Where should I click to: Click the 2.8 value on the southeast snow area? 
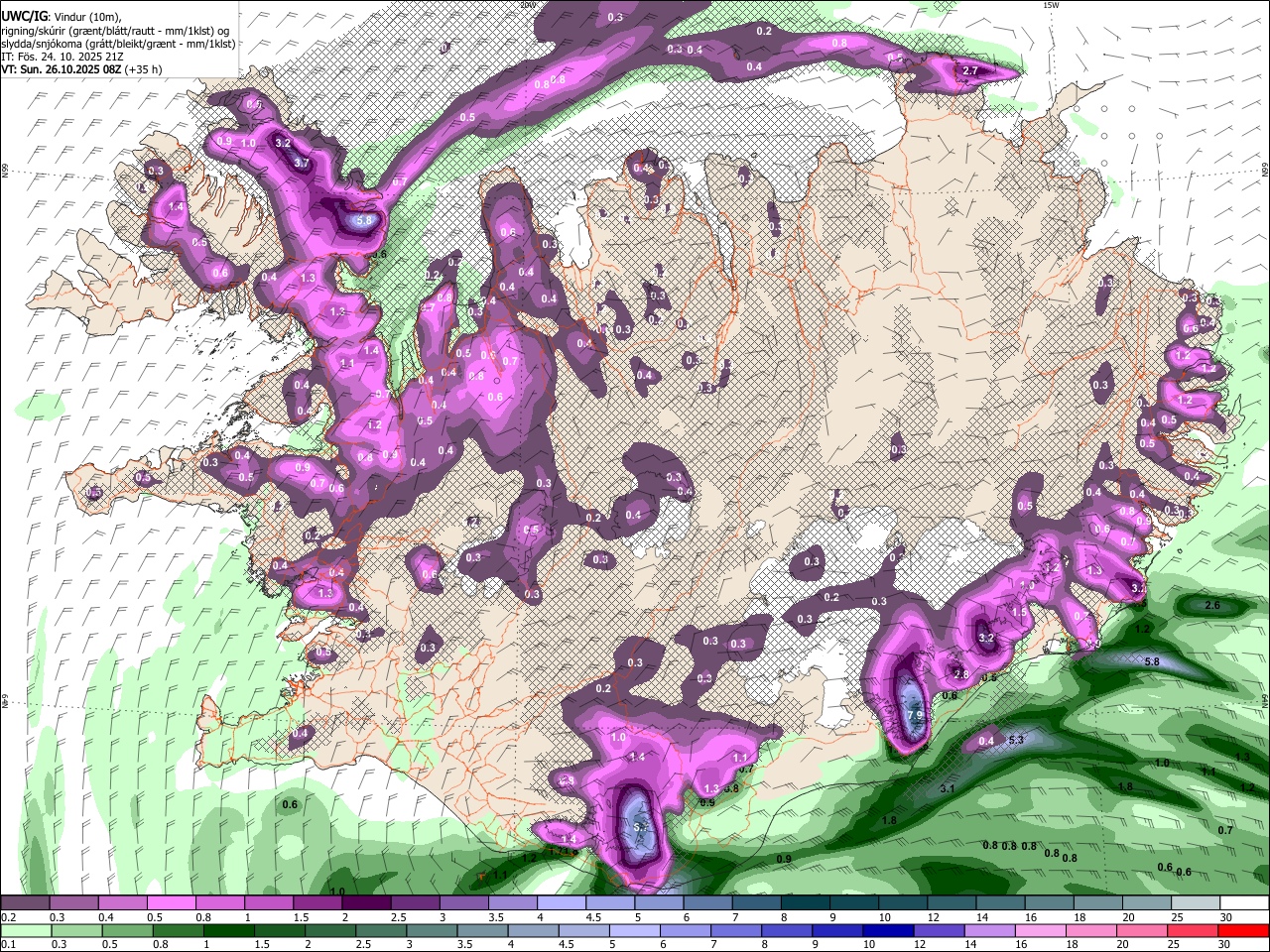960,674
